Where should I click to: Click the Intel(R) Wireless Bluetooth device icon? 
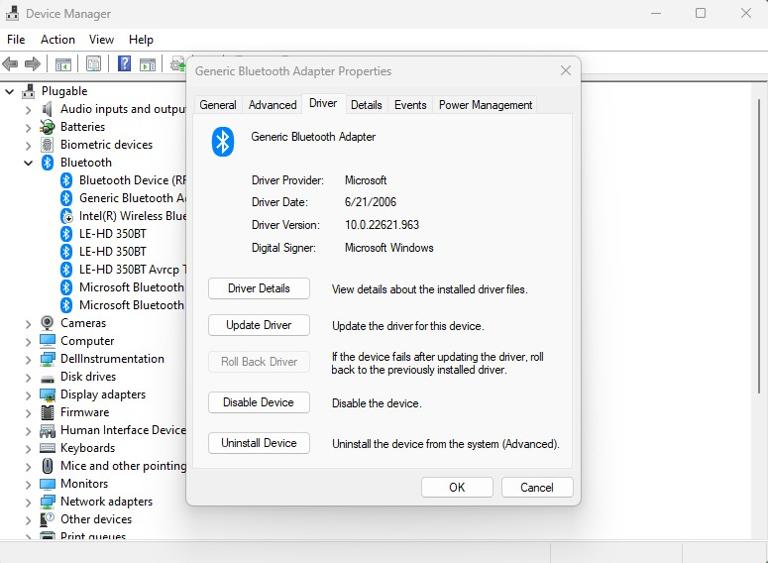[x=66, y=216]
